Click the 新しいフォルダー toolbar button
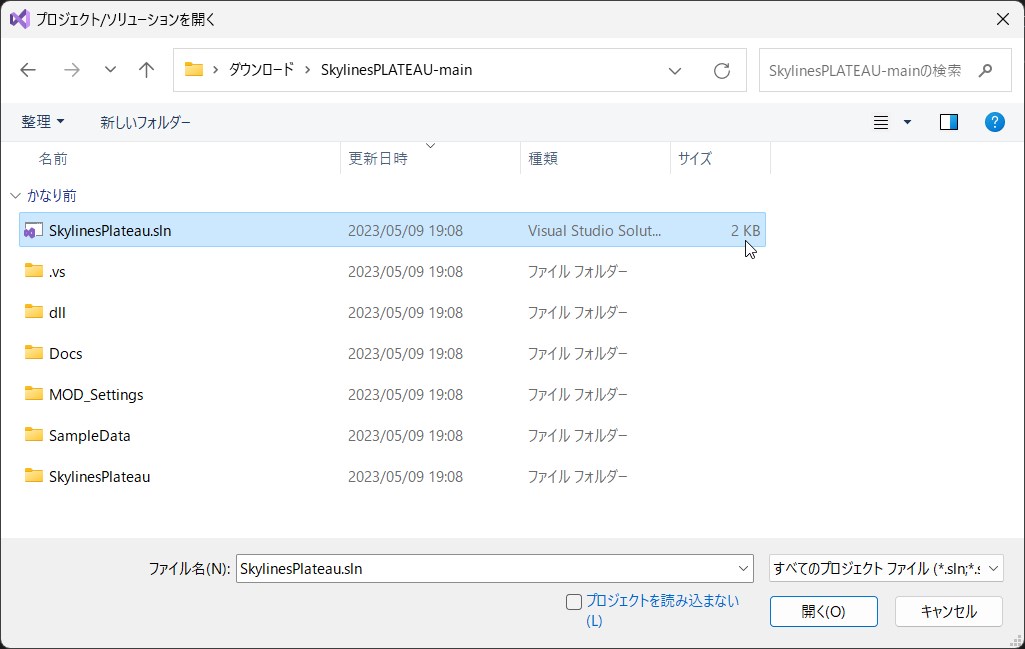The image size is (1025, 649). tap(145, 122)
